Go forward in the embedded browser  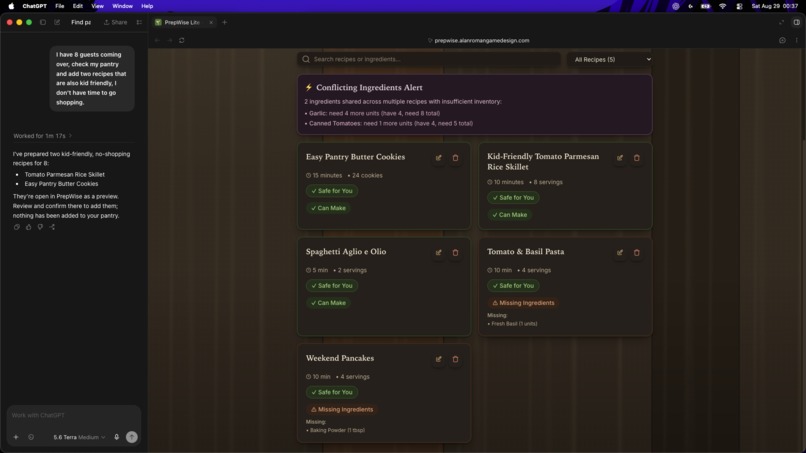170,40
